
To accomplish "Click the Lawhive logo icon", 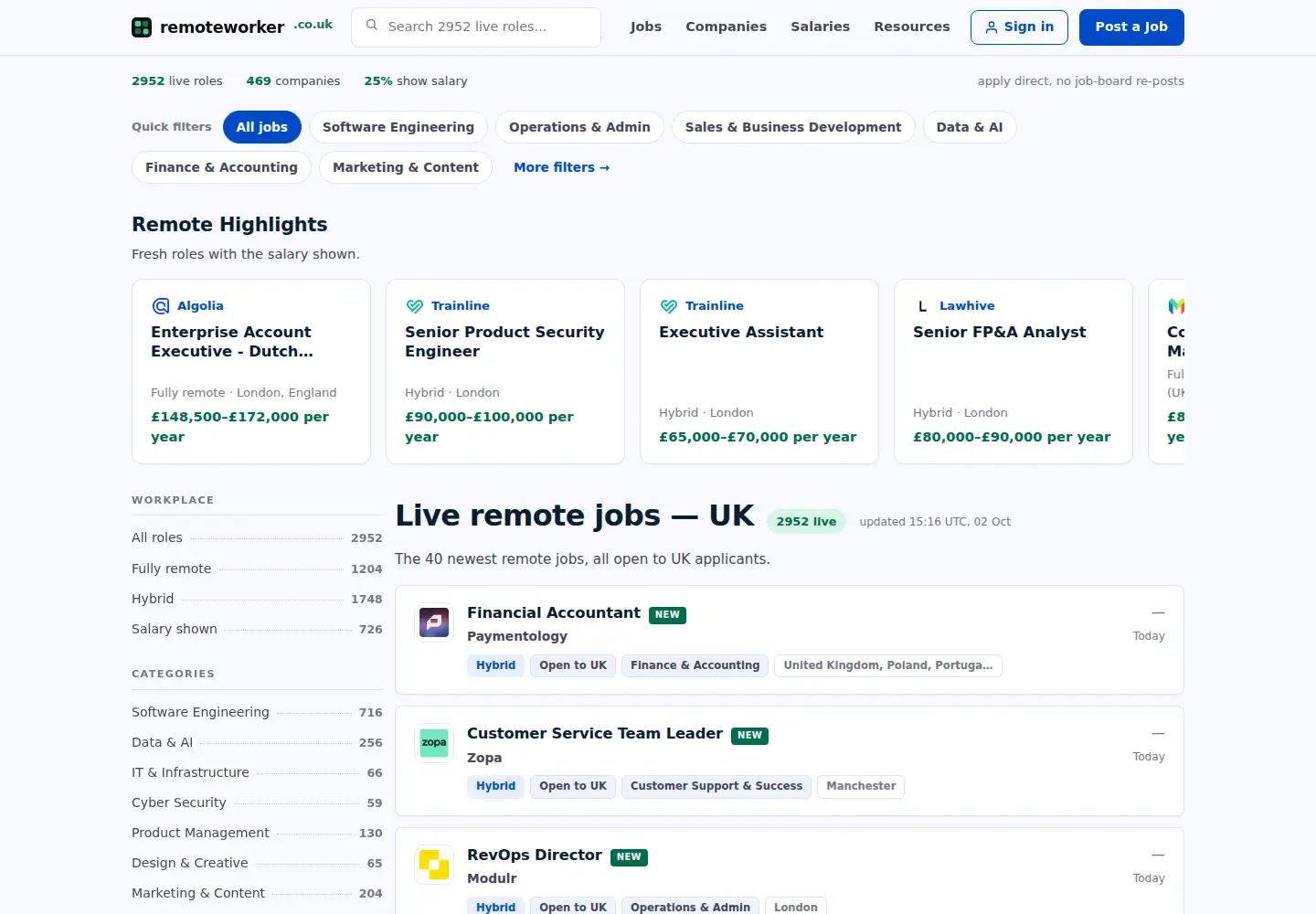I will [x=922, y=306].
